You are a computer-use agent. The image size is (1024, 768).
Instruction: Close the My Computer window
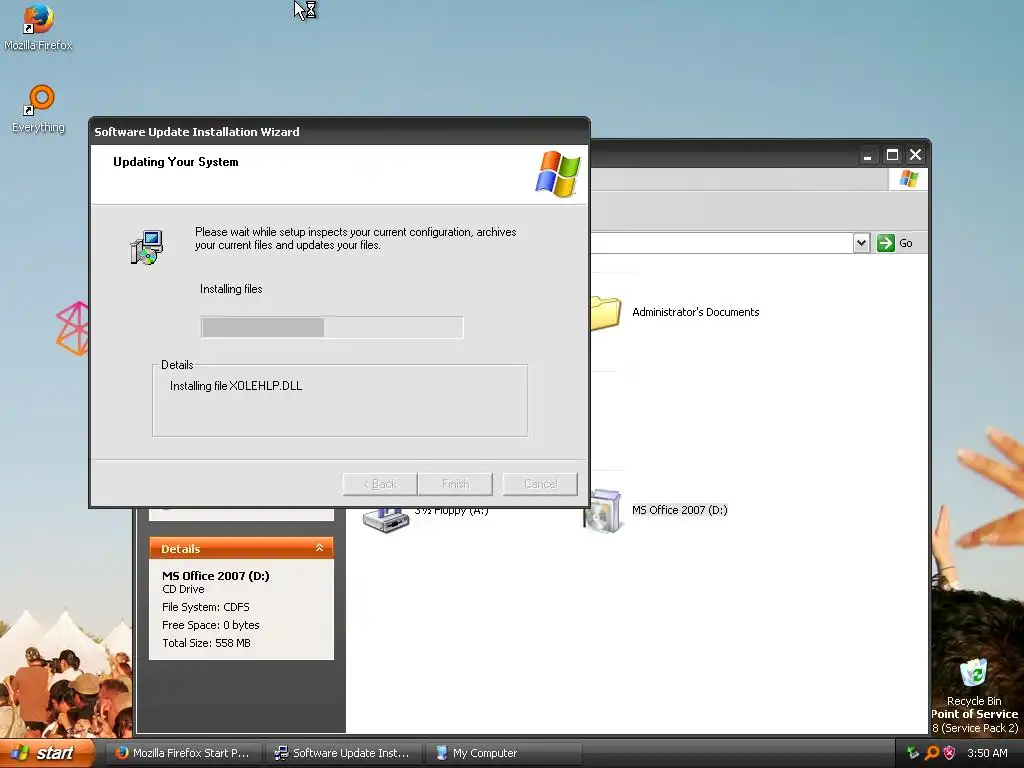pyautogui.click(x=916, y=155)
